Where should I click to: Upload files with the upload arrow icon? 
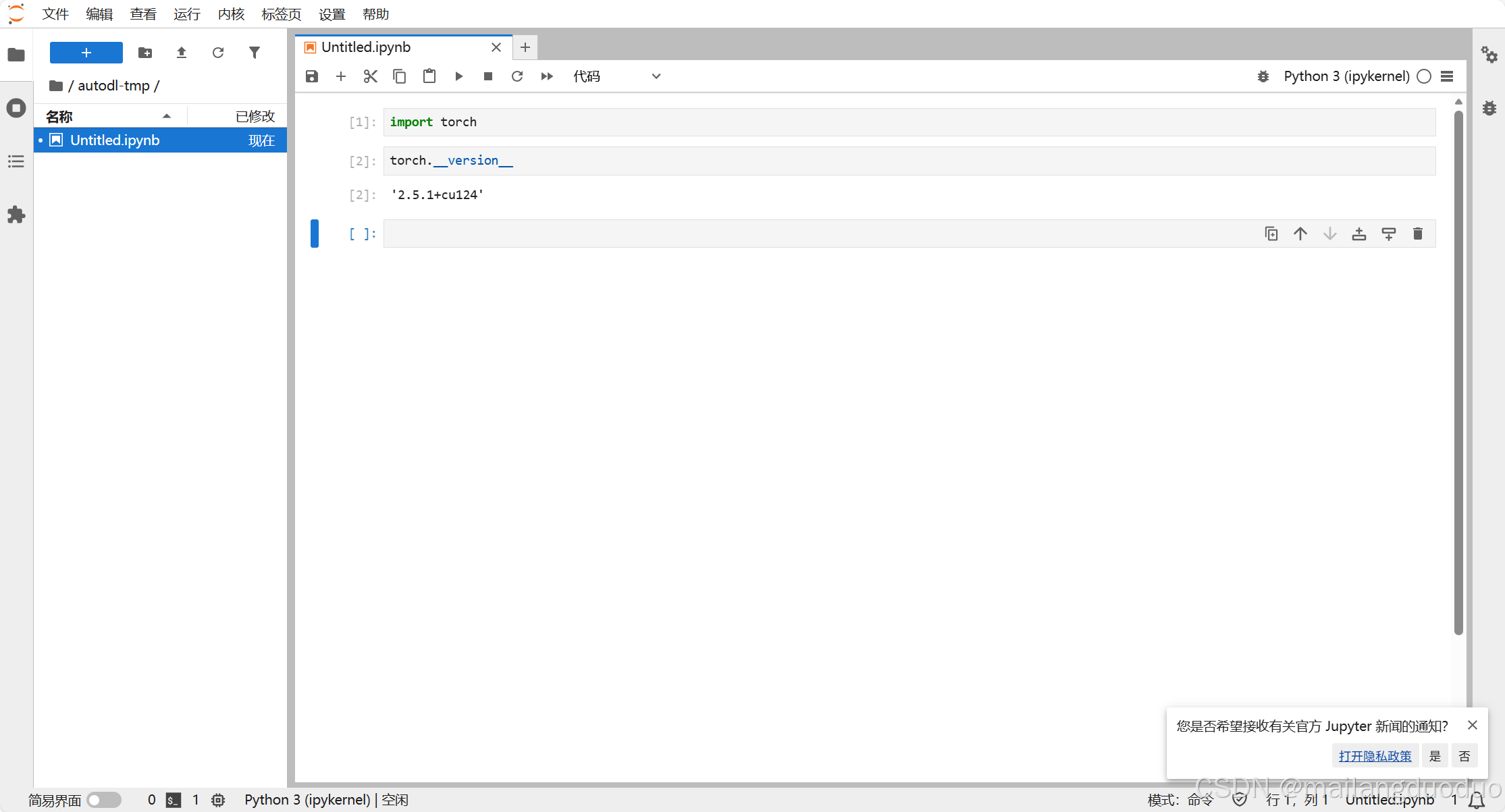pyautogui.click(x=181, y=53)
